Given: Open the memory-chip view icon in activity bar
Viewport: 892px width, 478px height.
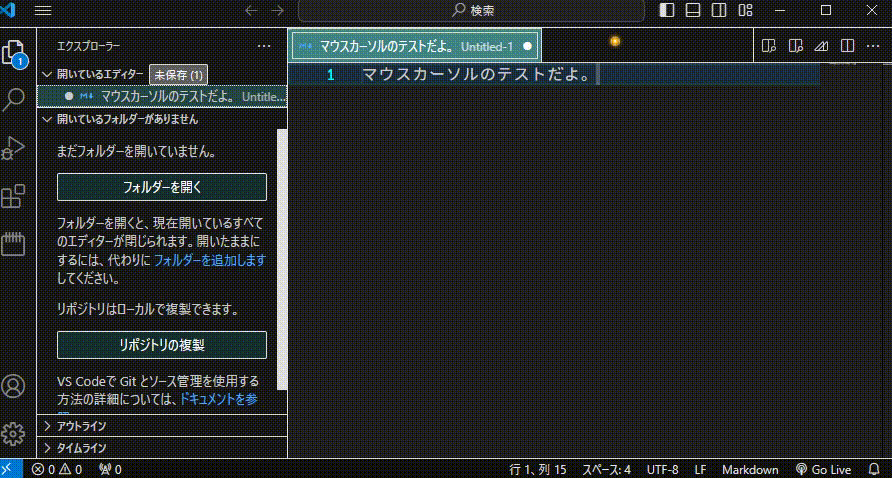Looking at the screenshot, I should point(14,244).
